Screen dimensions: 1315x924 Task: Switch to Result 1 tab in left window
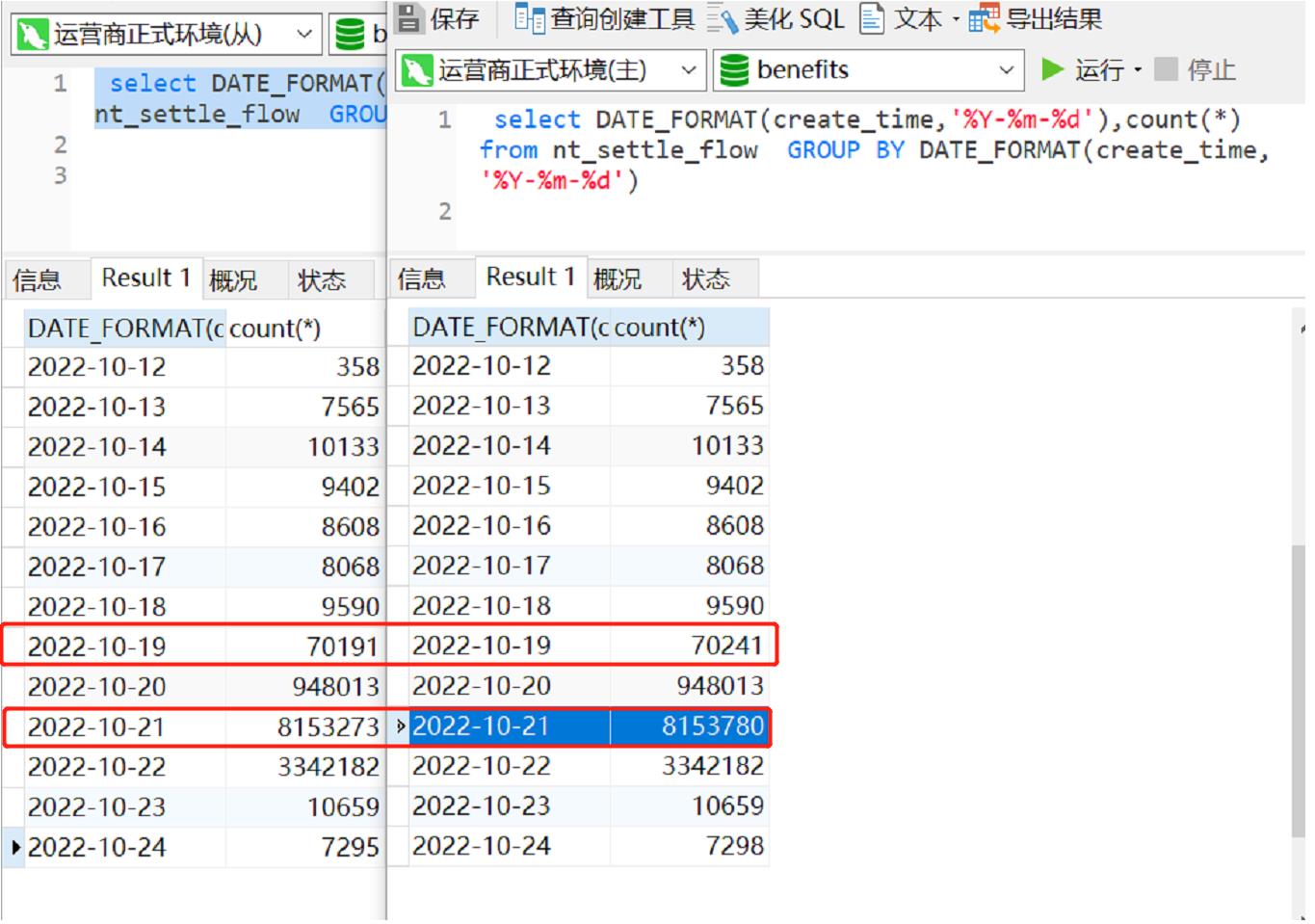(x=146, y=278)
